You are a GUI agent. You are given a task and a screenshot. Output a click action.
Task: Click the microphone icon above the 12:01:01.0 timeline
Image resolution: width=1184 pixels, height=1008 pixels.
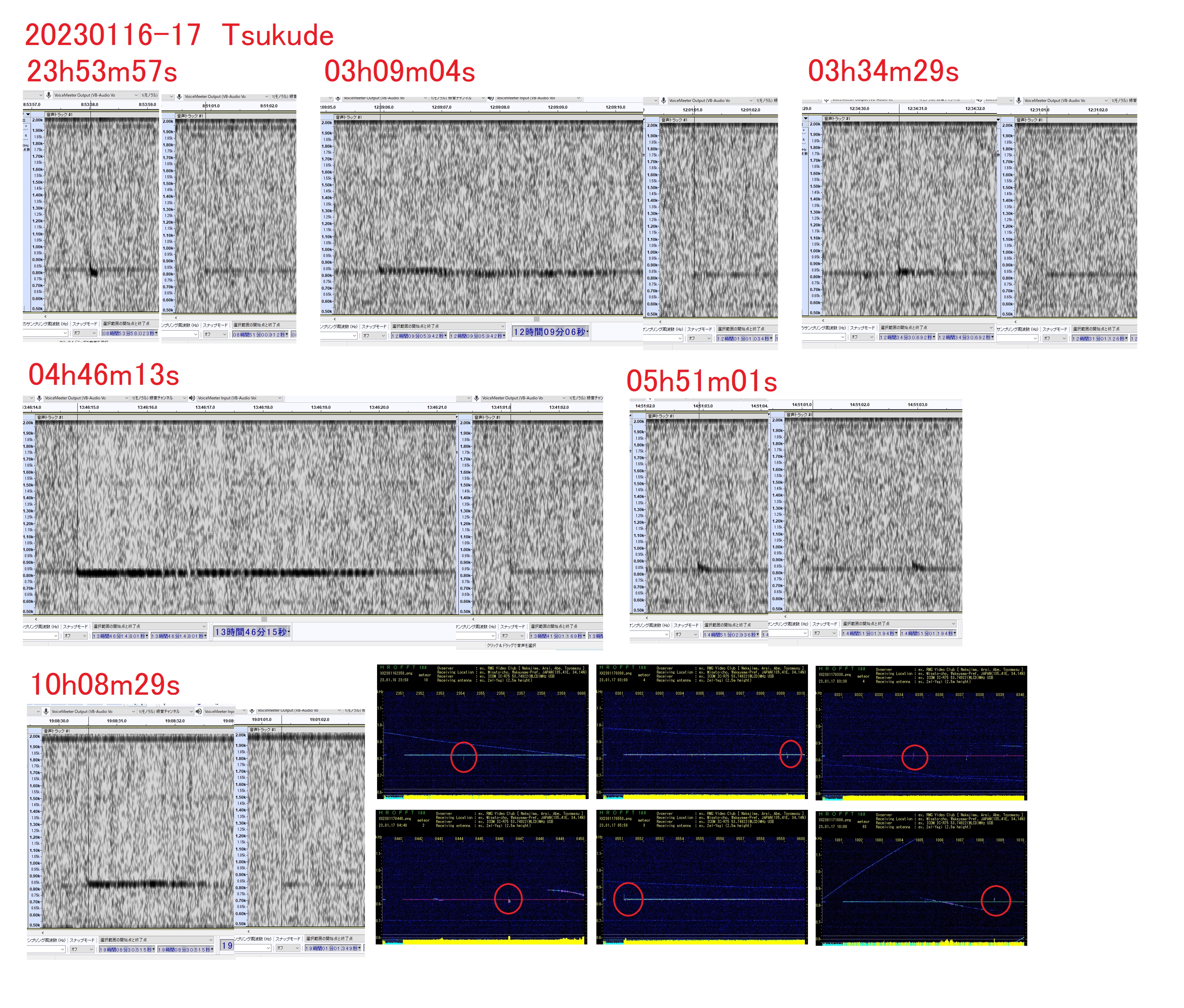663,101
